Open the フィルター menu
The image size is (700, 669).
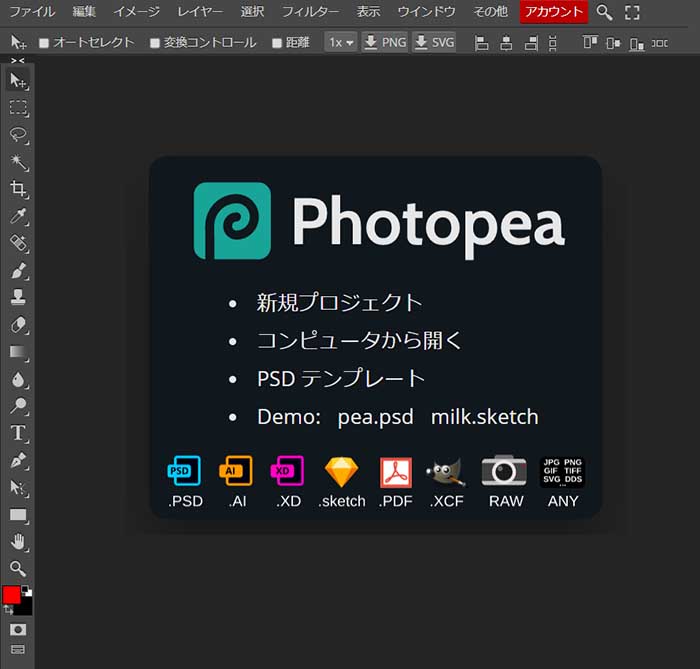tap(310, 12)
